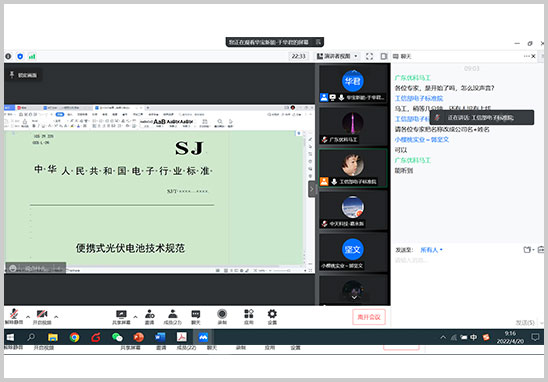Click the shared document title text

130,248
